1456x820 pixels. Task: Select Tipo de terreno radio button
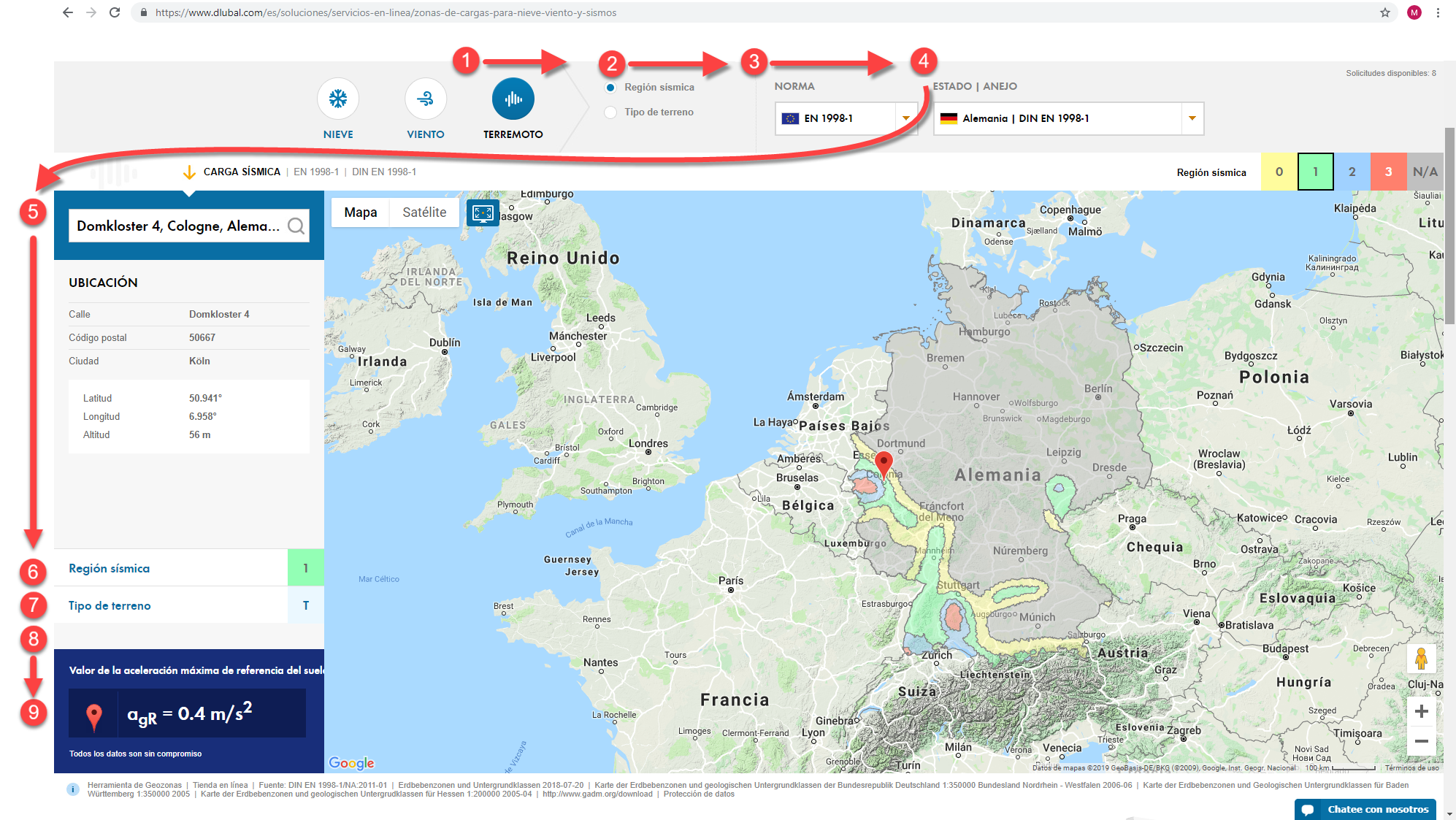pos(610,112)
